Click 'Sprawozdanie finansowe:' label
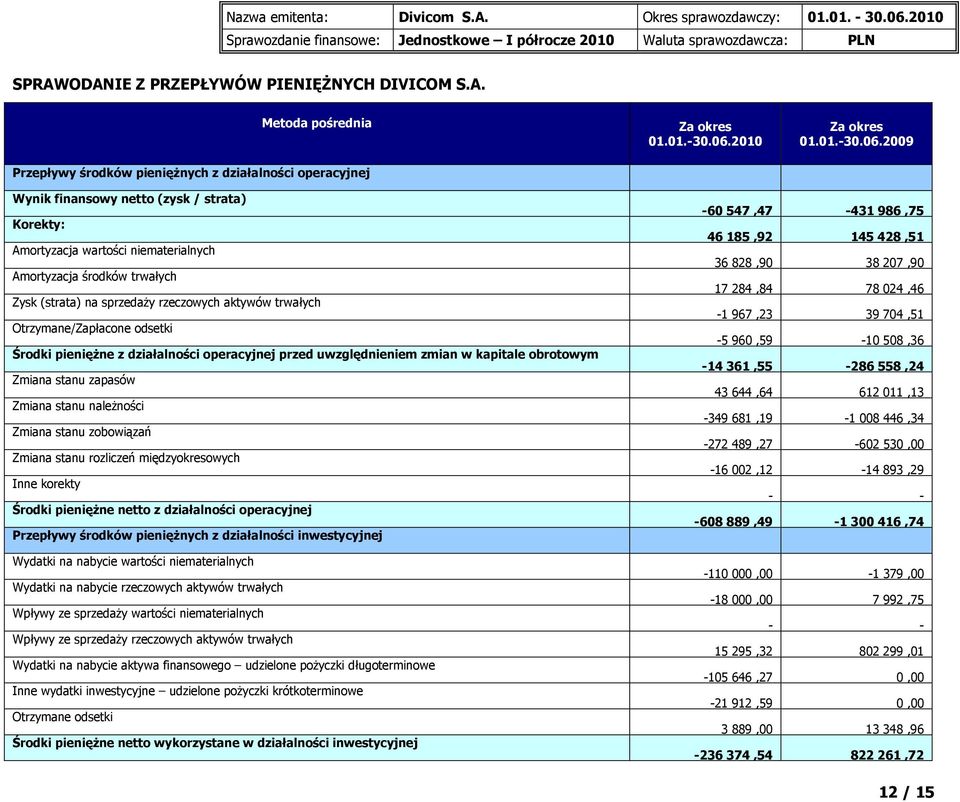Image resolution: width=960 pixels, height=802 pixels. pyautogui.click(x=303, y=40)
